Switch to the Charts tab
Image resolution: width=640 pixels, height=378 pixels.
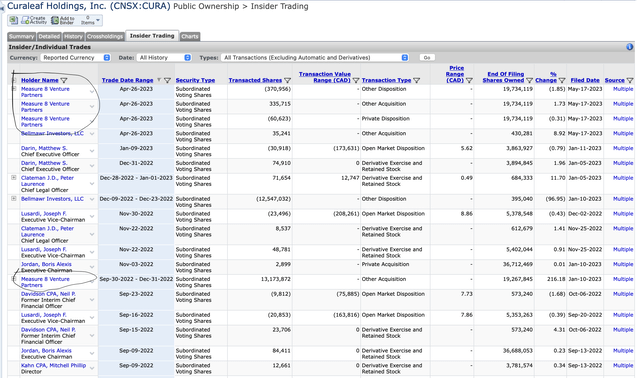coord(190,36)
